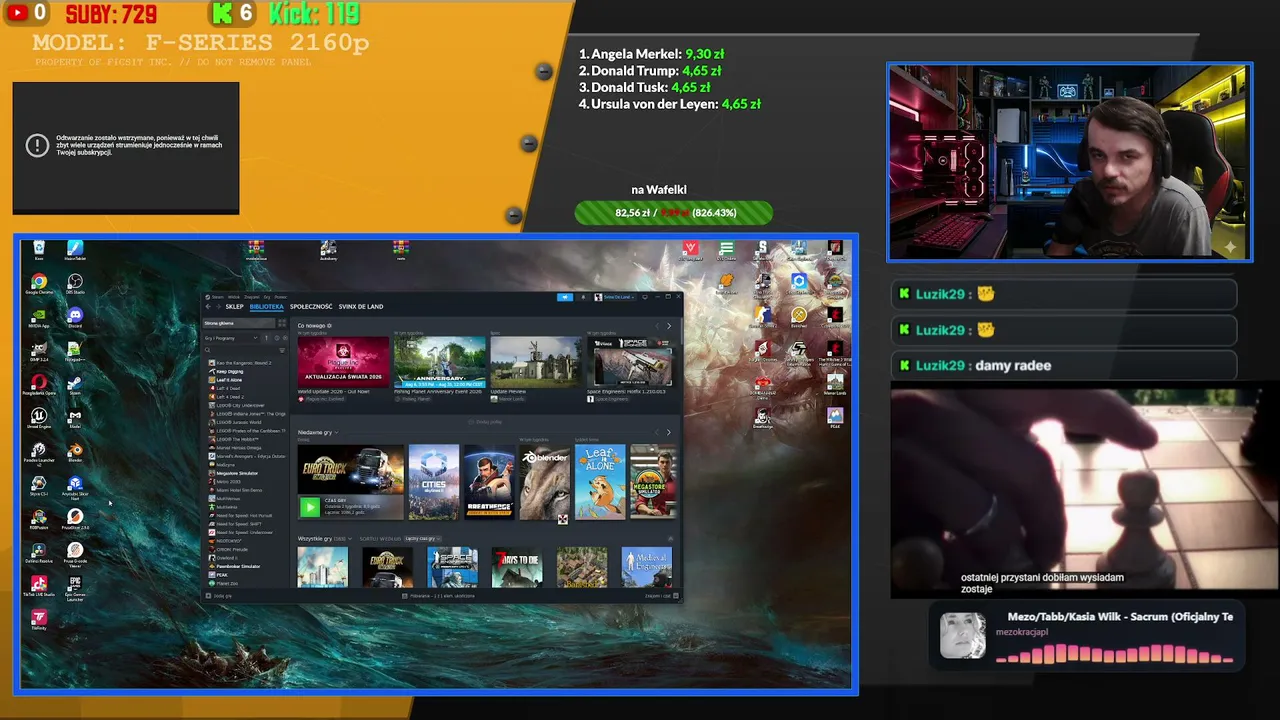
Task: Open the Paradox Launcher desktop icon
Action: 38,453
